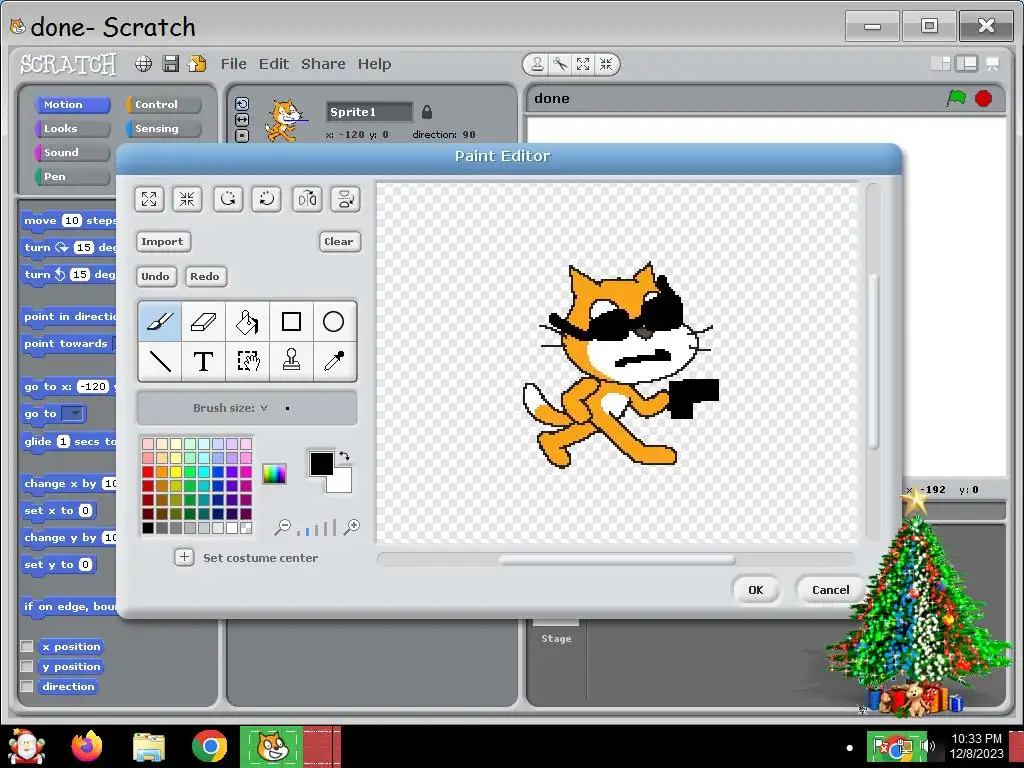Cancel the Paint Editor dialog
This screenshot has width=1024, height=768.
coord(831,590)
